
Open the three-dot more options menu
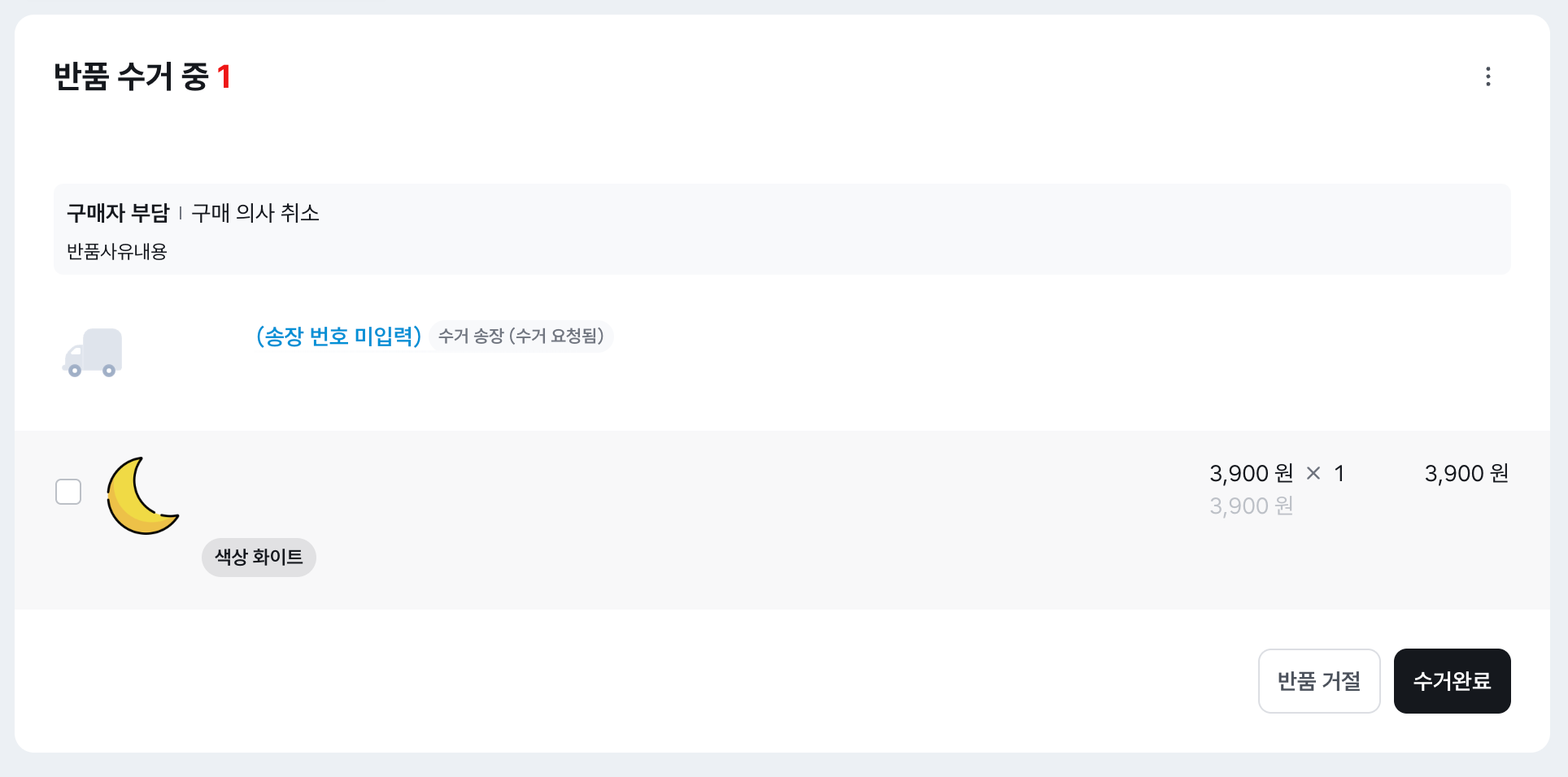coord(1487,76)
